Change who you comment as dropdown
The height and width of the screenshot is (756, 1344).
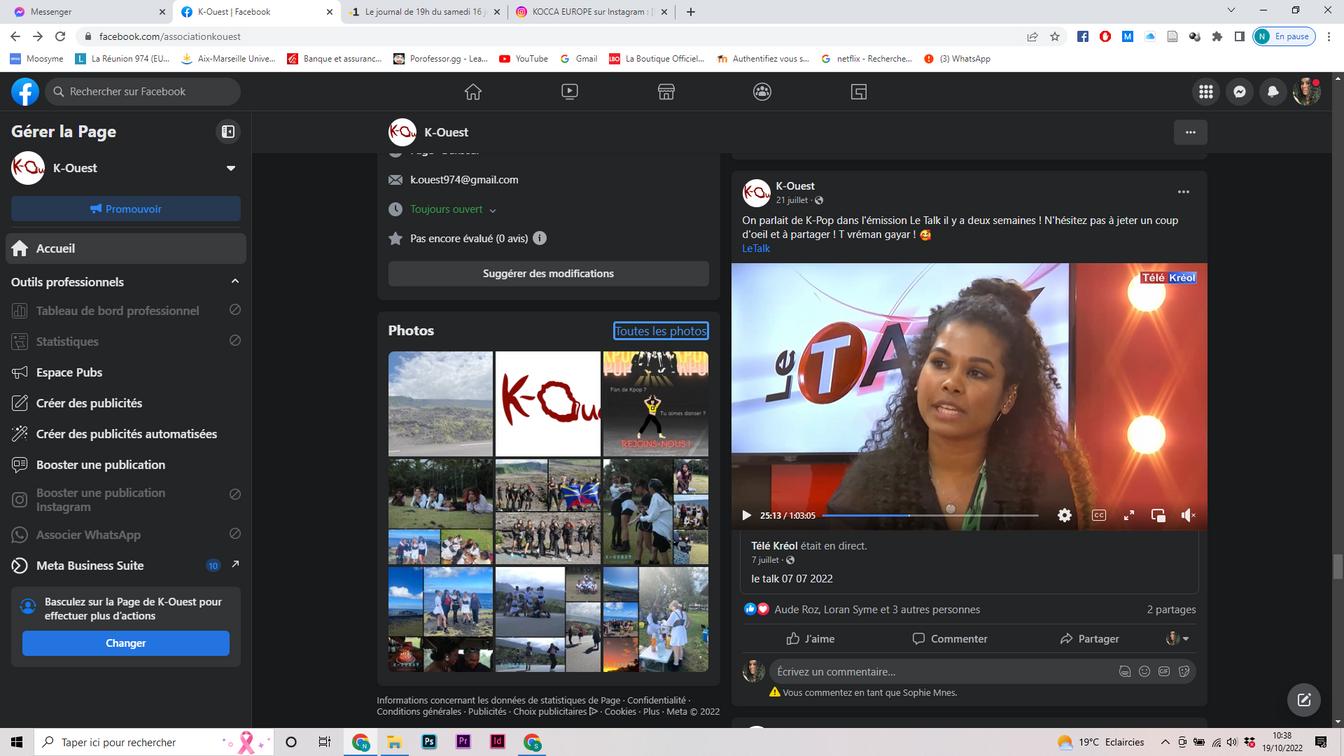coord(1179,638)
